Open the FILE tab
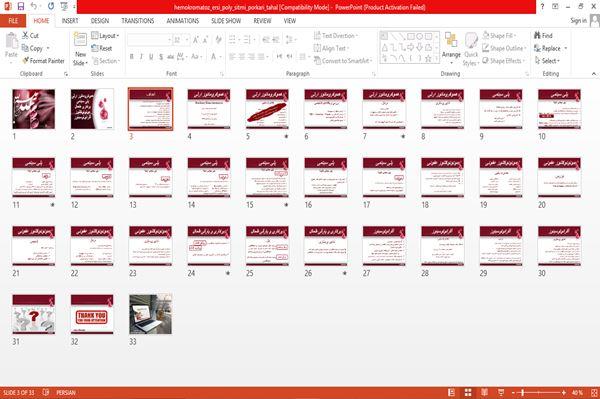The width and height of the screenshot is (600, 399). (13, 21)
